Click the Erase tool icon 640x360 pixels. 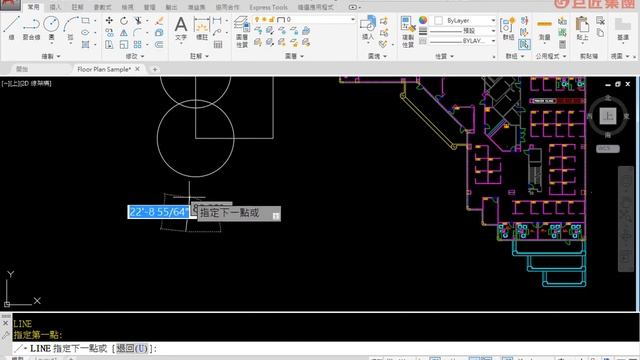(159, 20)
